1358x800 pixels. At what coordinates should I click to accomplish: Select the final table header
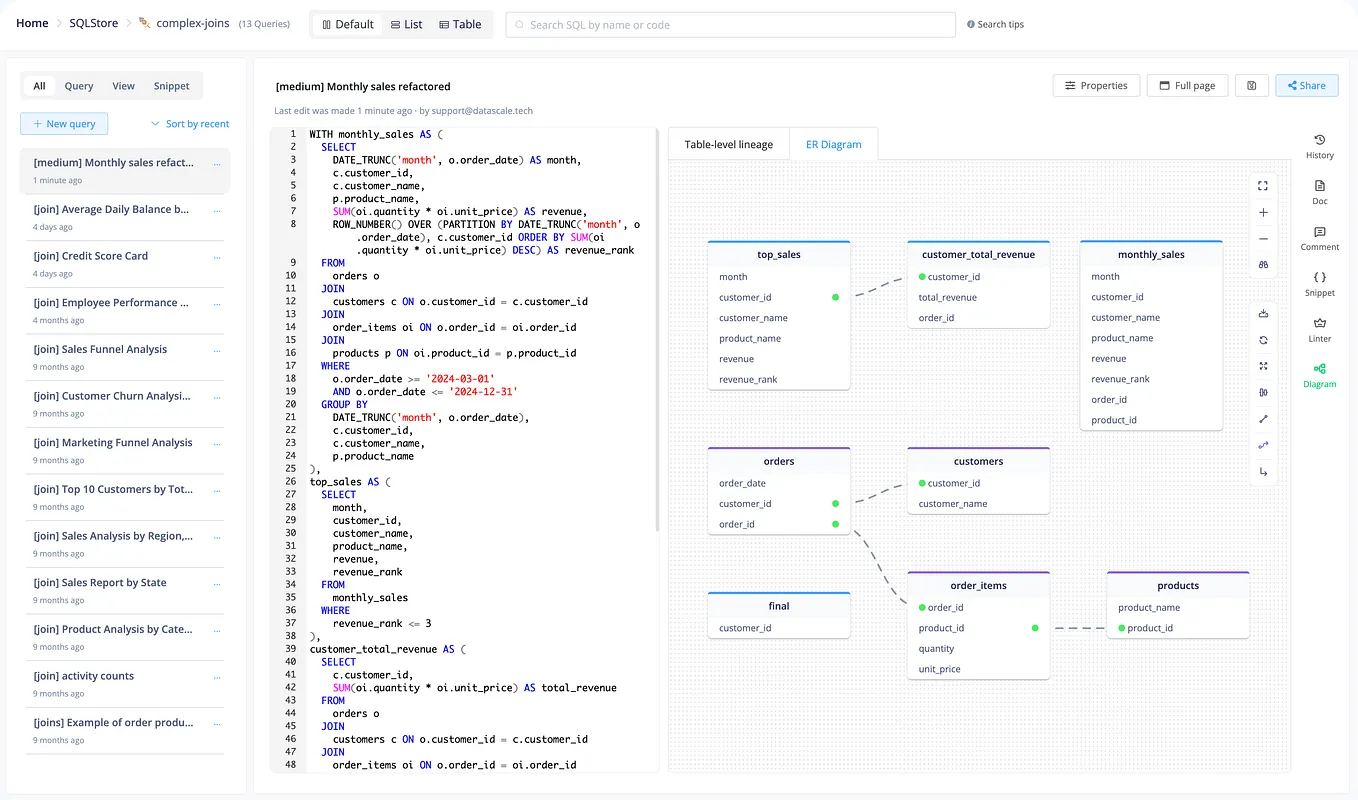pos(779,605)
